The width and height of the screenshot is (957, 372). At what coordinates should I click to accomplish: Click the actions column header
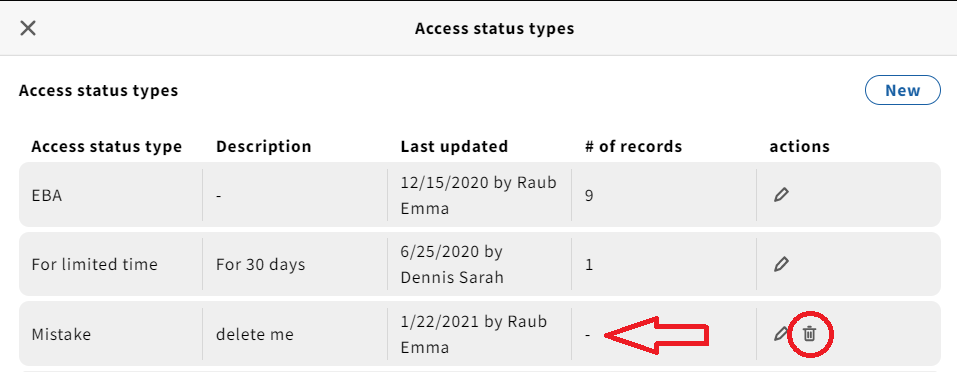click(x=800, y=147)
